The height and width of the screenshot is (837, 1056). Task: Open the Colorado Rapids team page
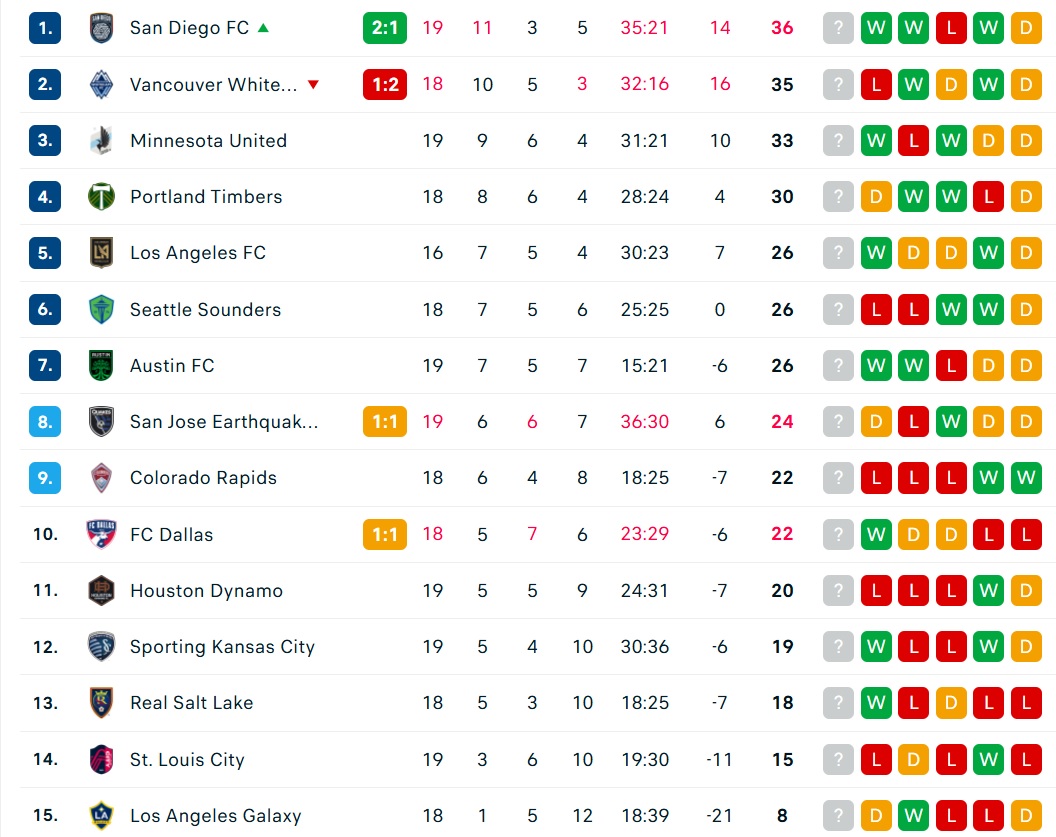click(203, 478)
